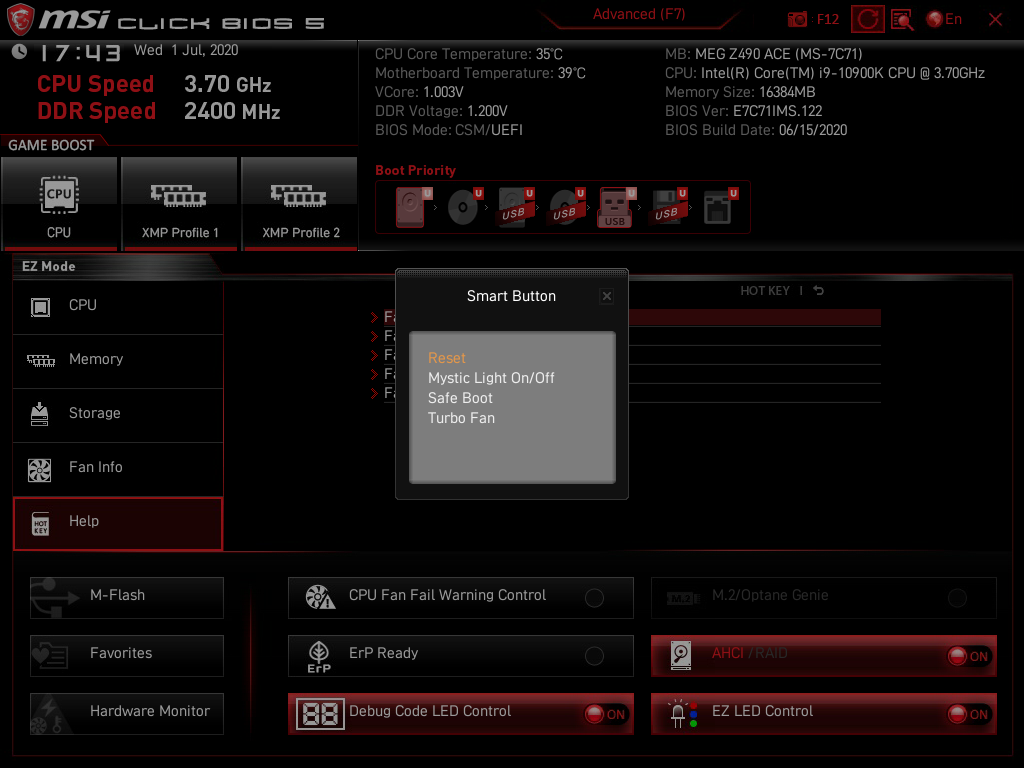Expand the first red-arrow hotkey row
The height and width of the screenshot is (768, 1024).
374,317
